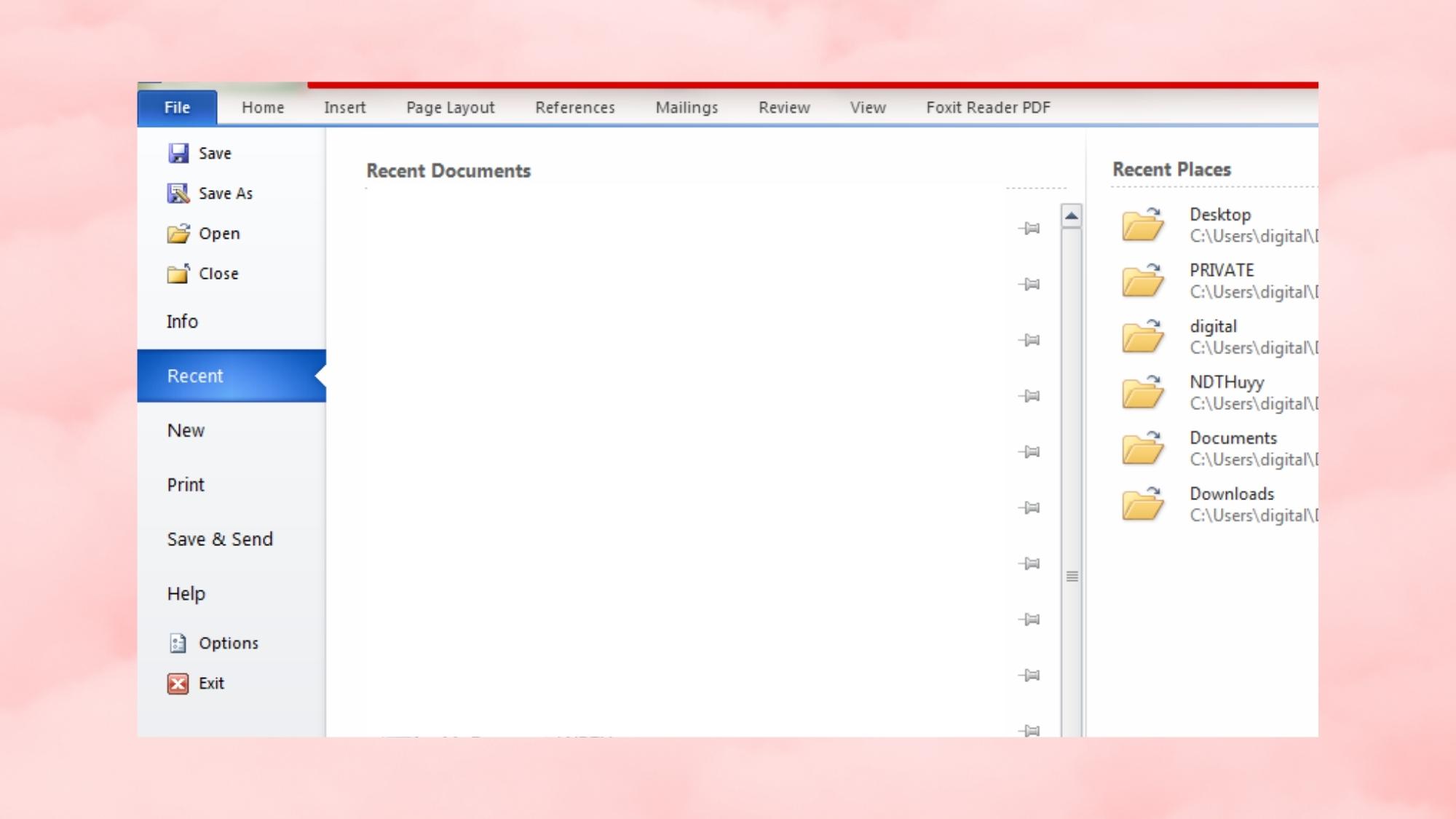Toggle pin for first Recent Document
The image size is (1456, 819).
(x=1029, y=228)
